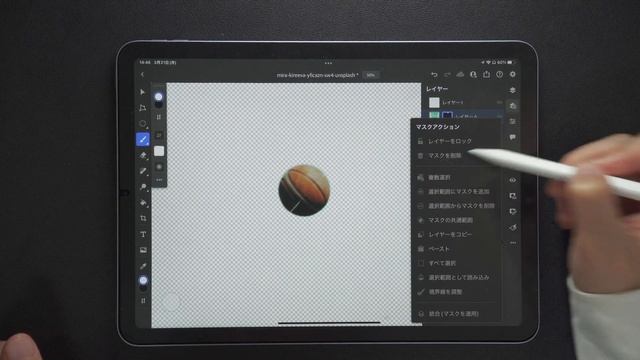Select the Transform tool
This screenshot has height=360, width=640.
[142, 108]
